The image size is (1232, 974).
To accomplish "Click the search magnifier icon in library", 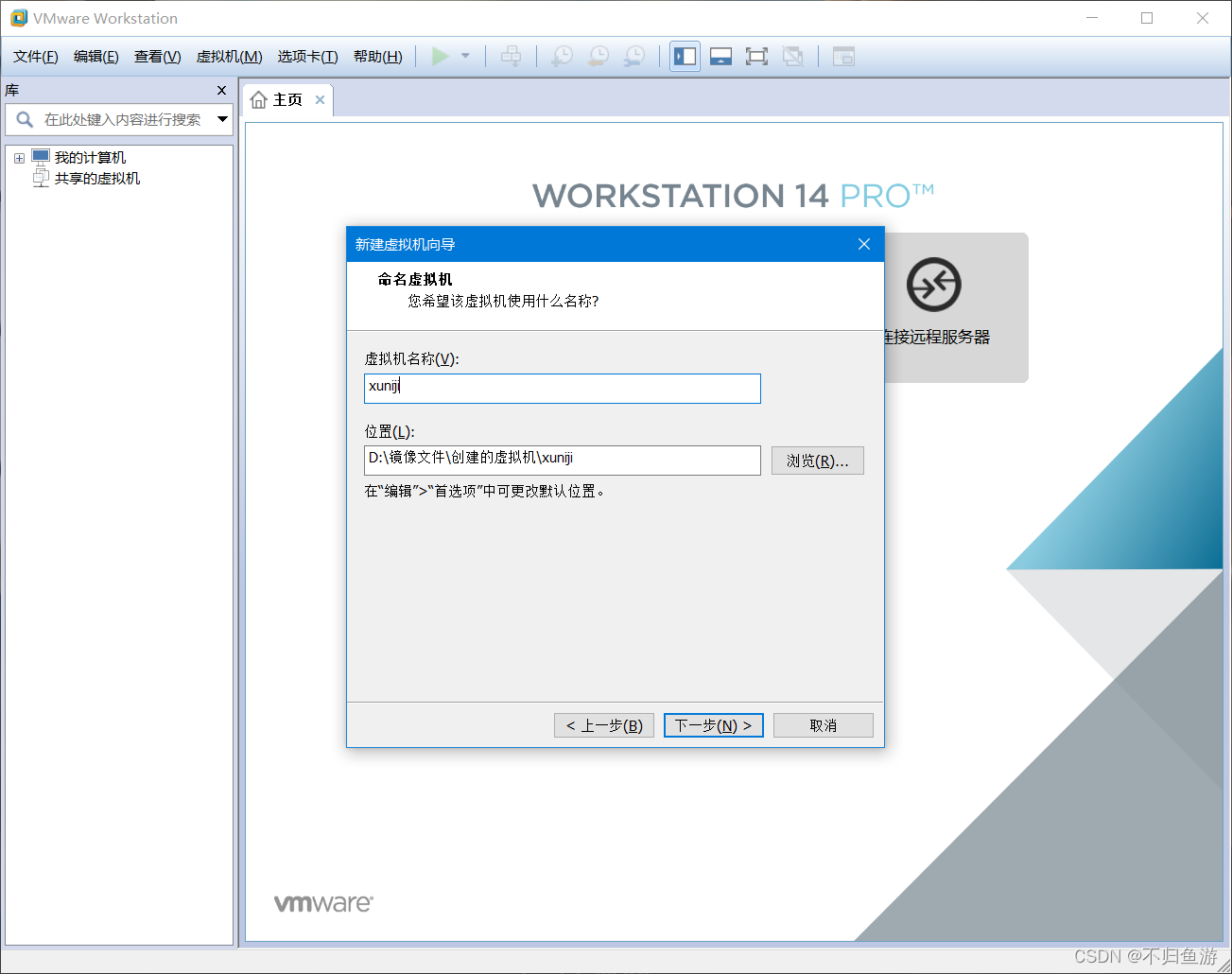I will [25, 120].
